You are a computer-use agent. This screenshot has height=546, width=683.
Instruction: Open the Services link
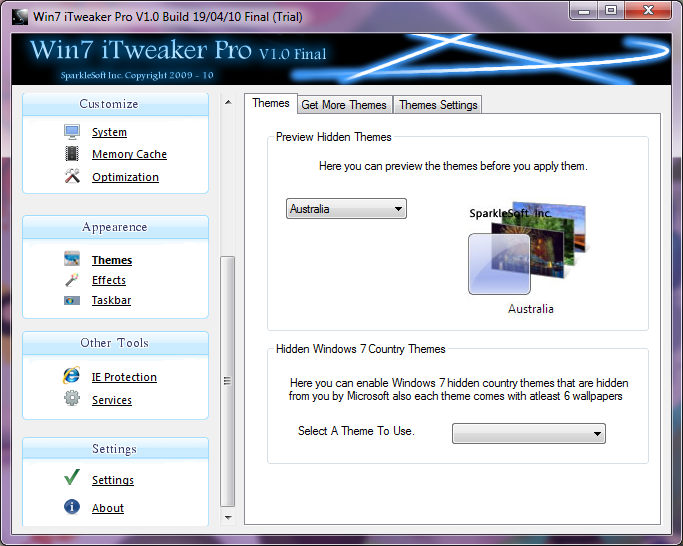pyautogui.click(x=112, y=400)
